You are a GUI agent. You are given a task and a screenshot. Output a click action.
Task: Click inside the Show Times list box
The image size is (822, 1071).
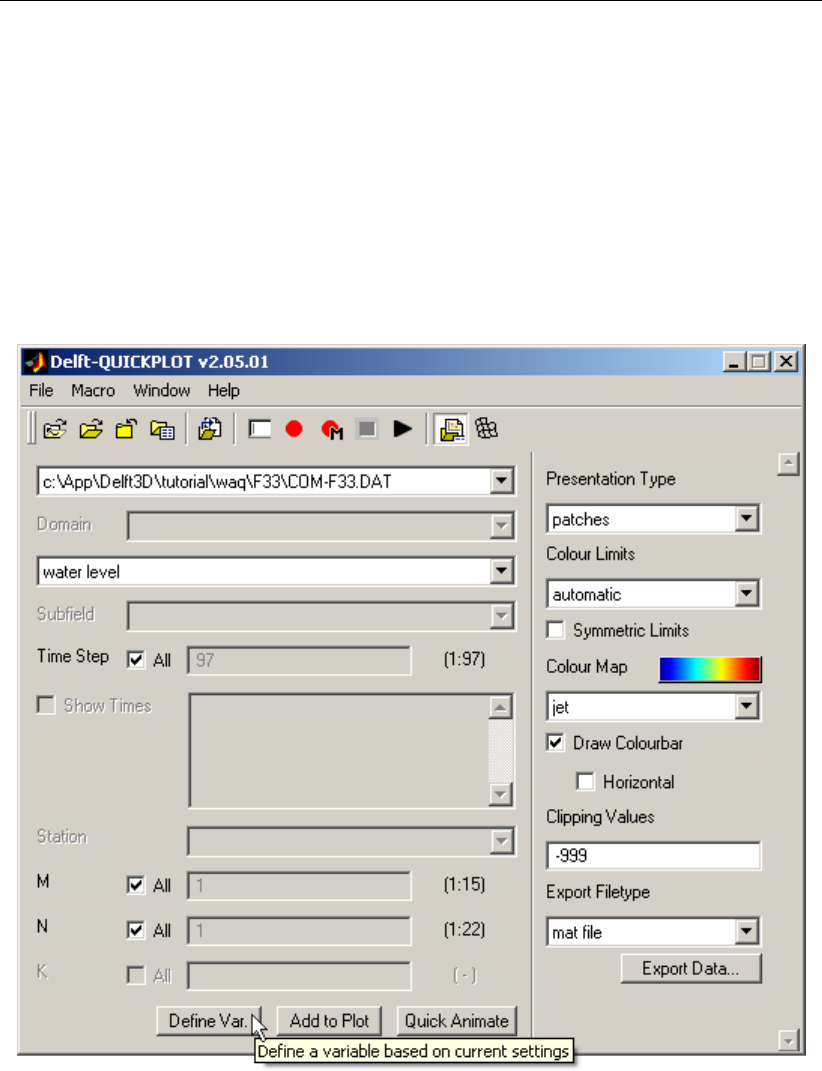coord(339,751)
